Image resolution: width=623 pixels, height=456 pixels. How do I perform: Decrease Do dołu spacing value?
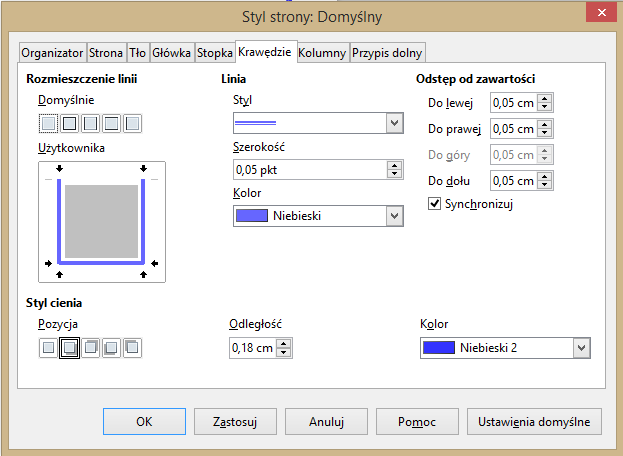pos(545,185)
